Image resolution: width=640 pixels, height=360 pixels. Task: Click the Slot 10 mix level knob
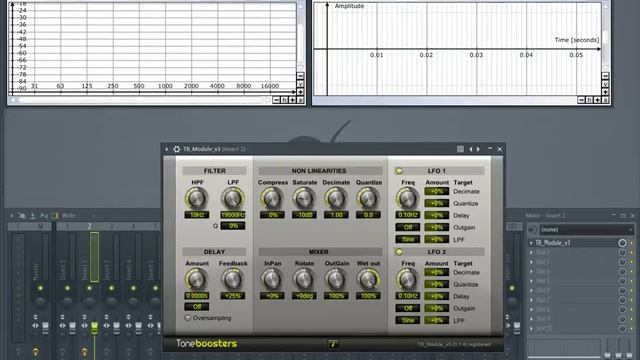tap(622, 328)
